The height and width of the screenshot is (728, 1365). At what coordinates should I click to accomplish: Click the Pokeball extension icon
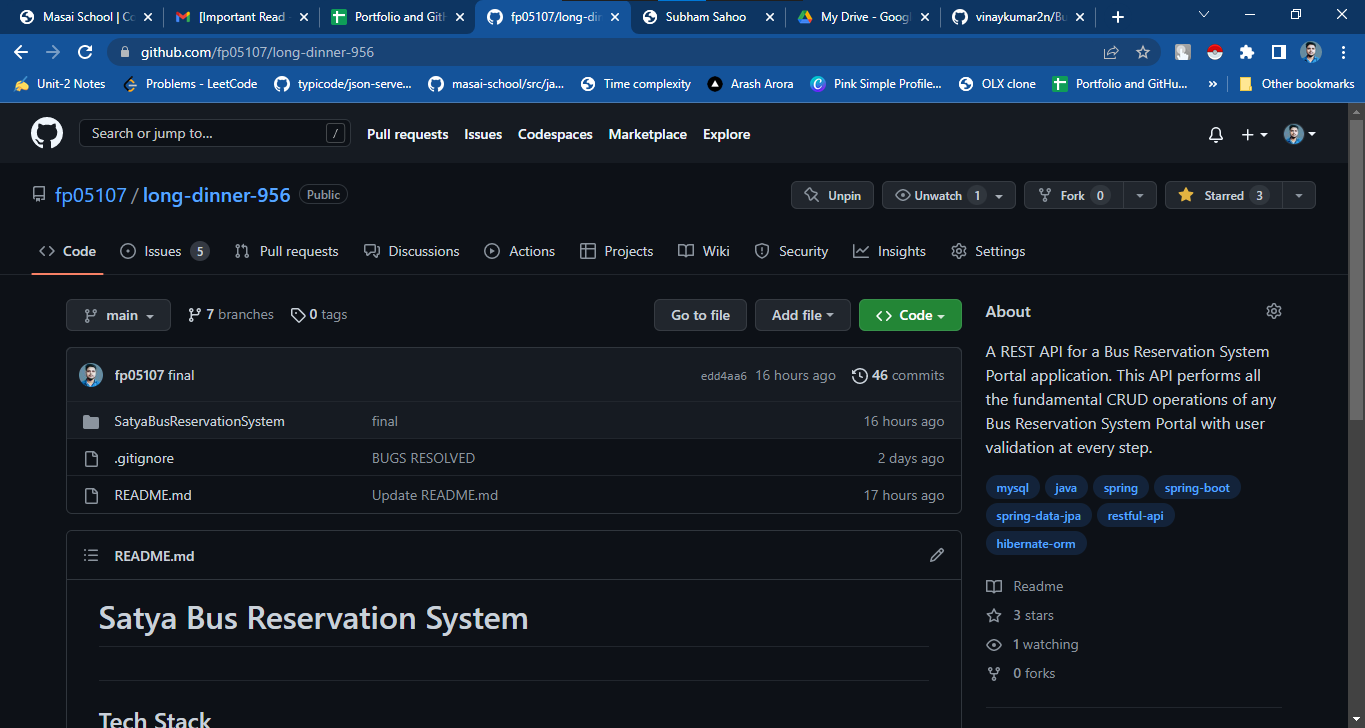pos(1215,52)
